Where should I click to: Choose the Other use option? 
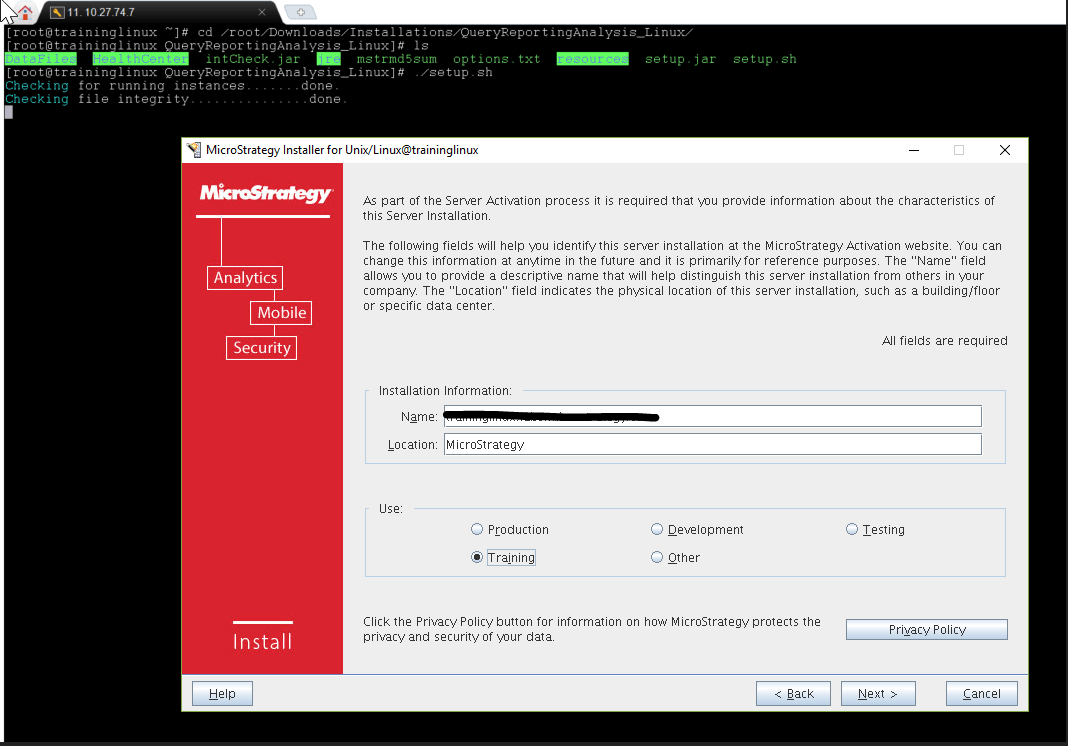pos(657,558)
